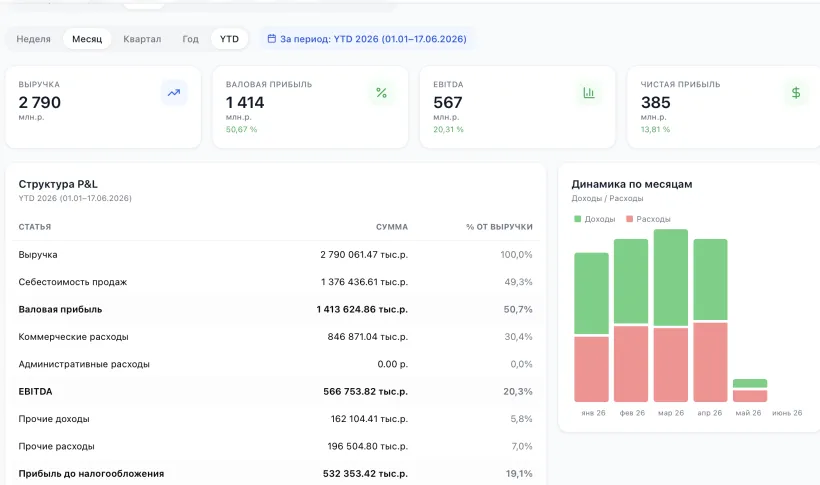Select the EBITDA row in P&L table
Viewport: 820px width, 485px height.
pyautogui.click(x=276, y=391)
